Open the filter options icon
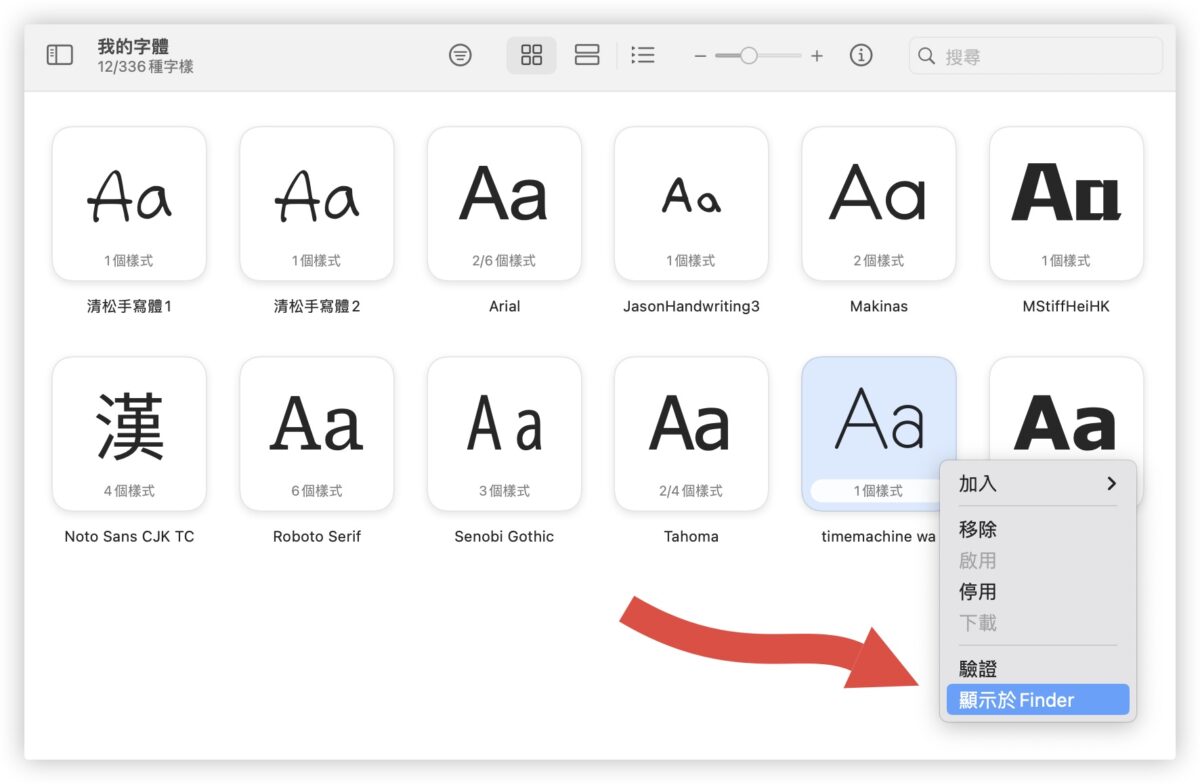The image size is (1200, 784). click(460, 55)
